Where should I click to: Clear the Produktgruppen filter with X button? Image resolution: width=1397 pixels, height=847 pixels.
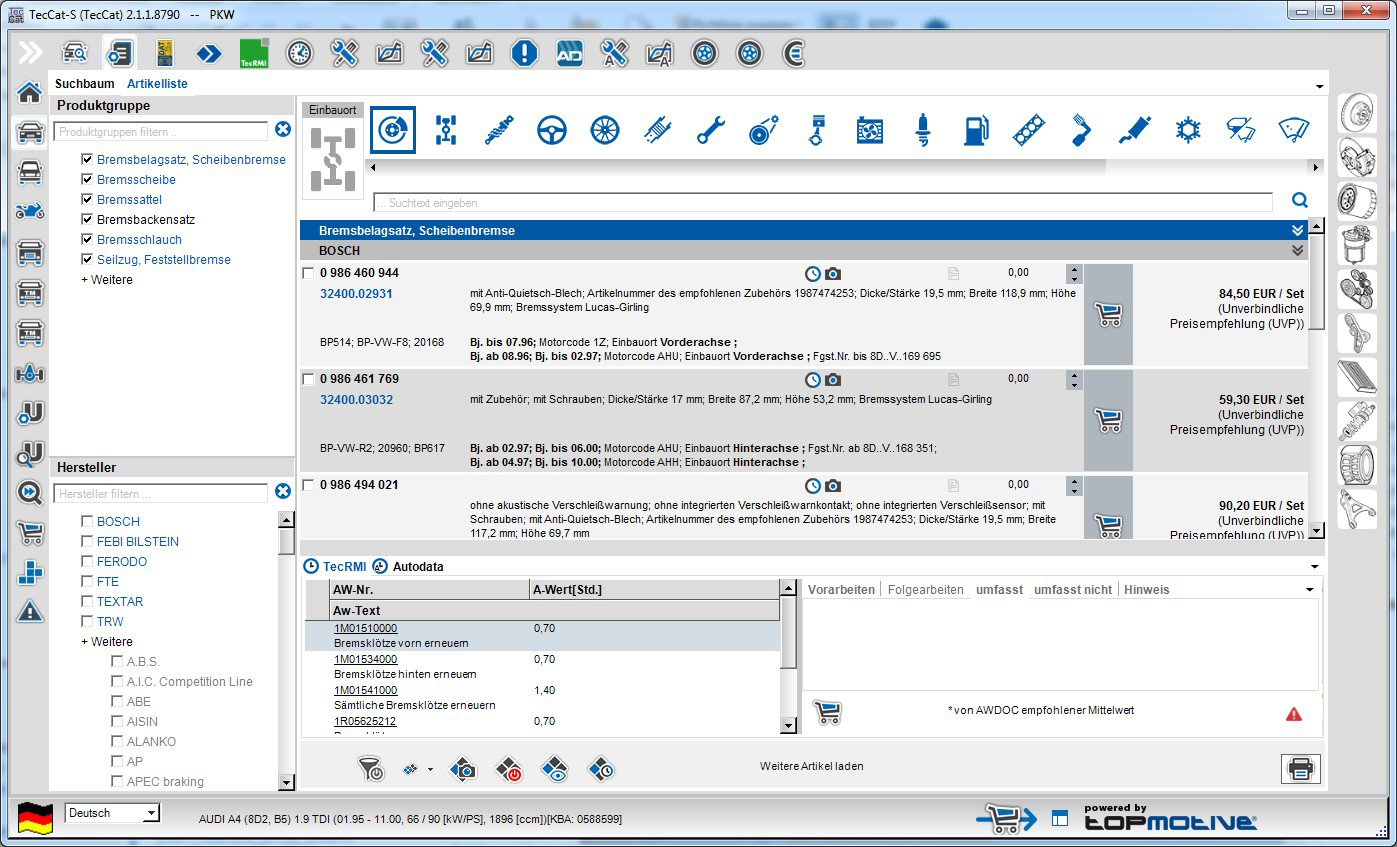pos(283,129)
